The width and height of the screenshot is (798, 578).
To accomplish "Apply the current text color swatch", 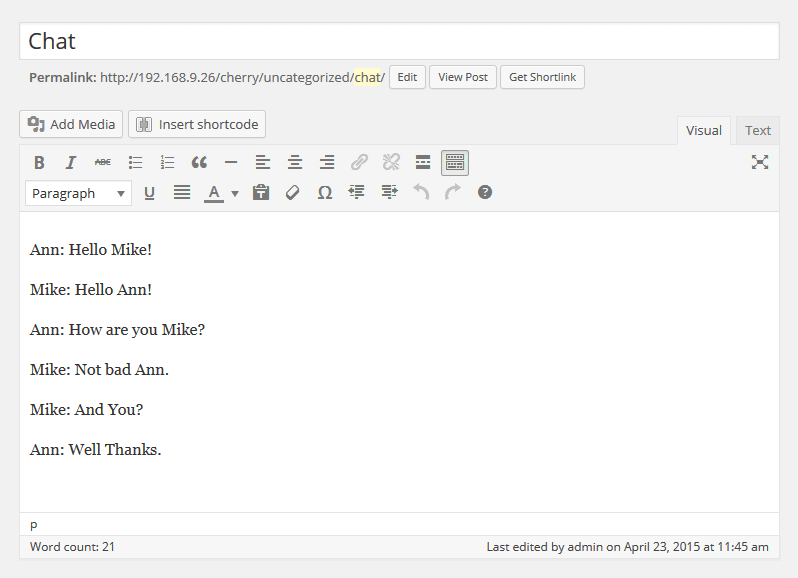I will (x=214, y=192).
